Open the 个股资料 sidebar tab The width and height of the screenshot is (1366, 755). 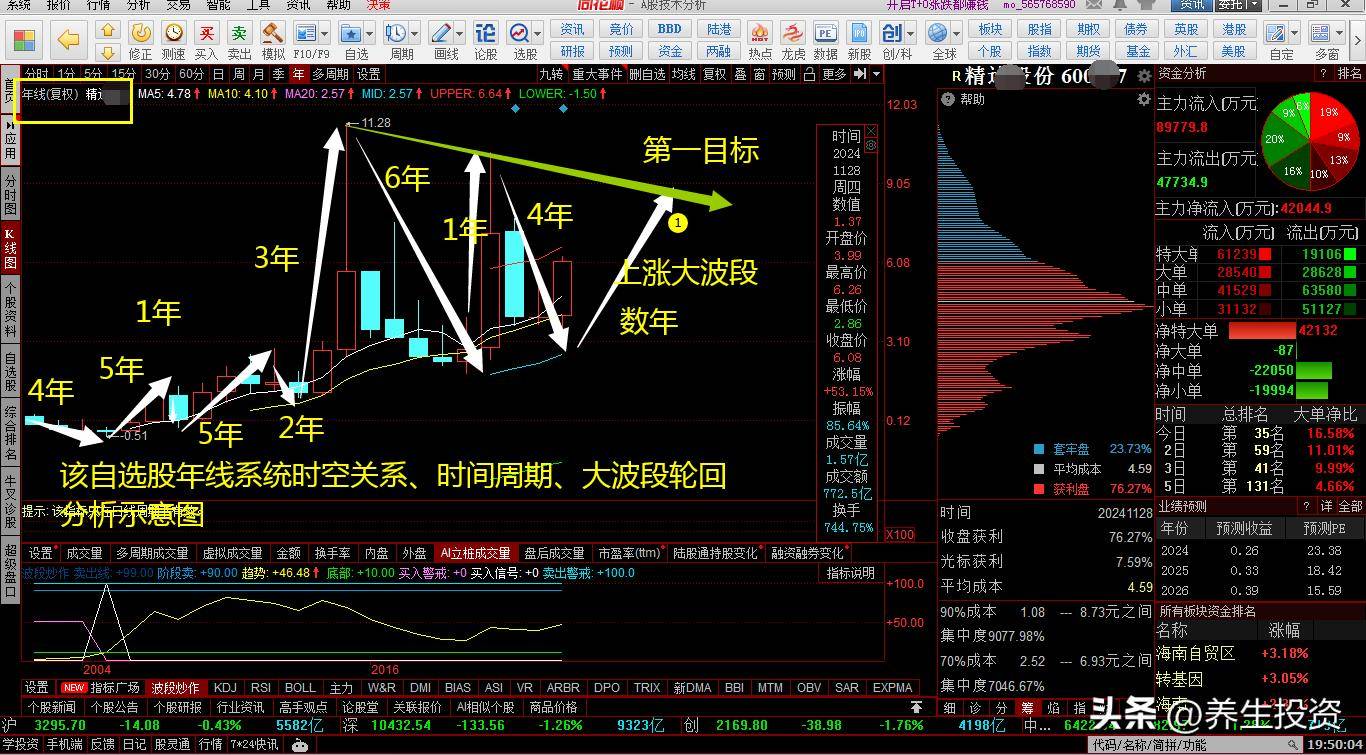(10, 311)
